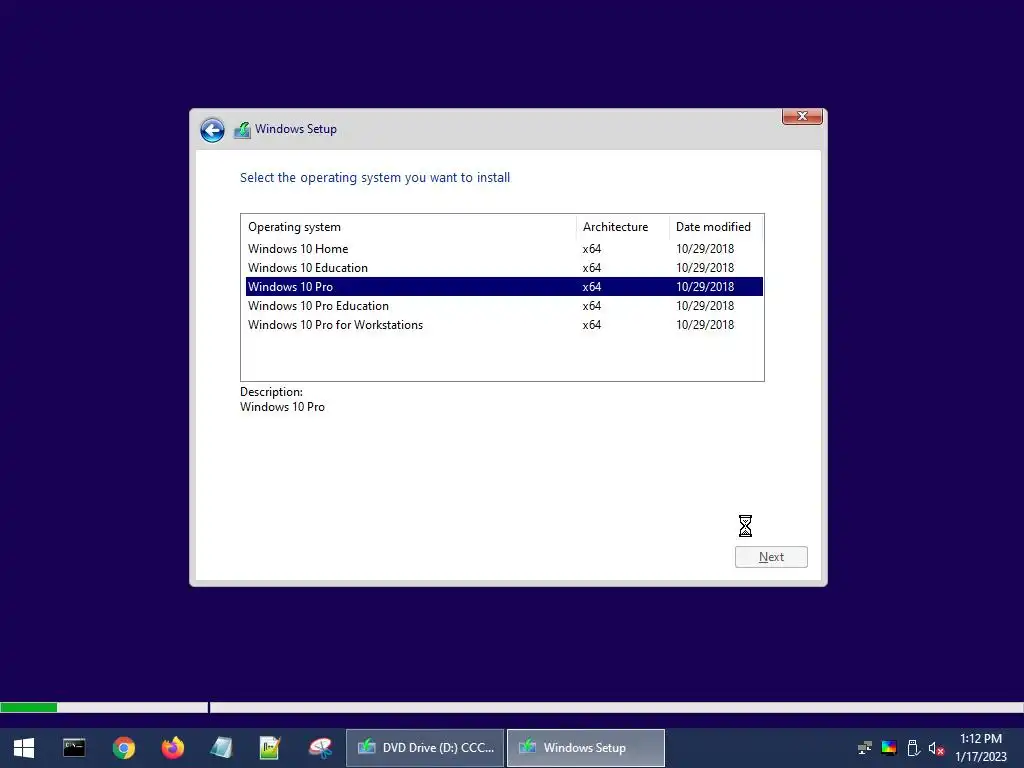Select Windows 10 Education row
Screen dimensions: 1024x768
pos(504,268)
